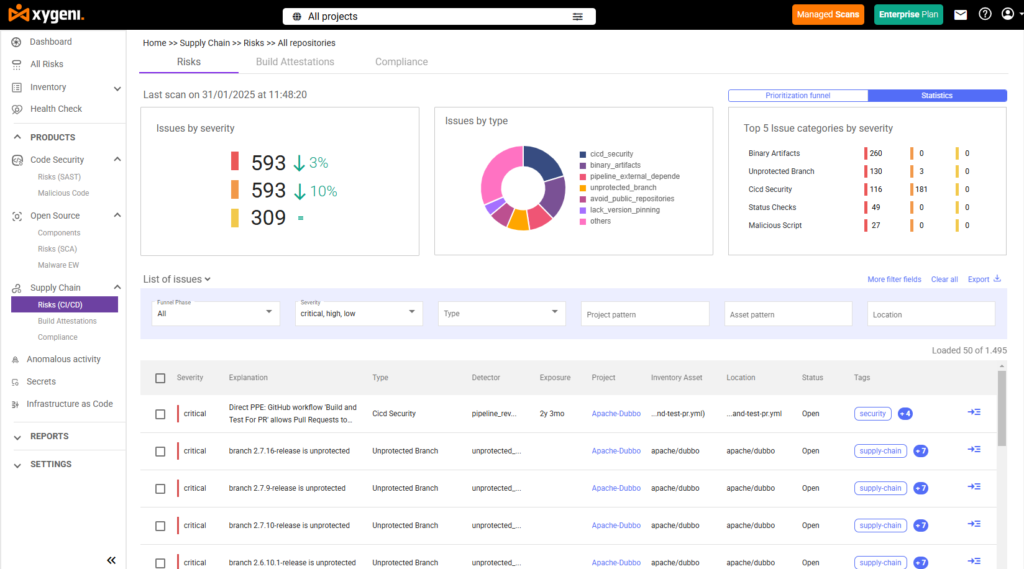Screen dimensions: 1024x569
Task: Collapse the Code Security chevron
Action: point(117,159)
